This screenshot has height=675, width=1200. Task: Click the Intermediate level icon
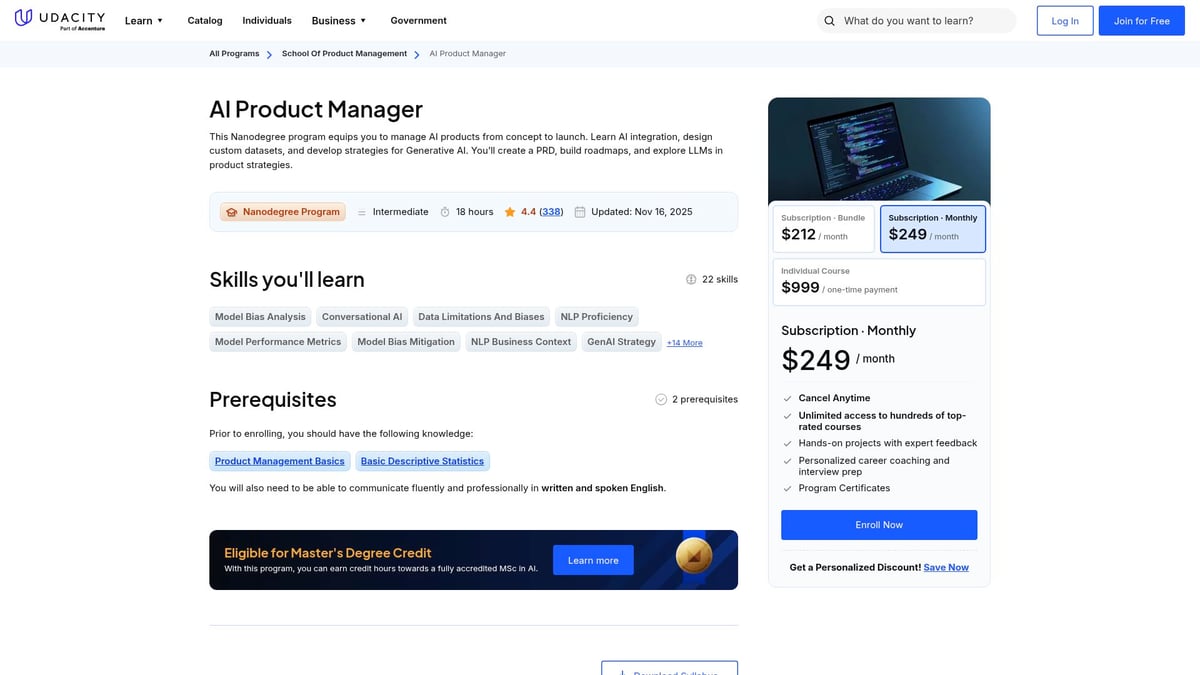(362, 212)
